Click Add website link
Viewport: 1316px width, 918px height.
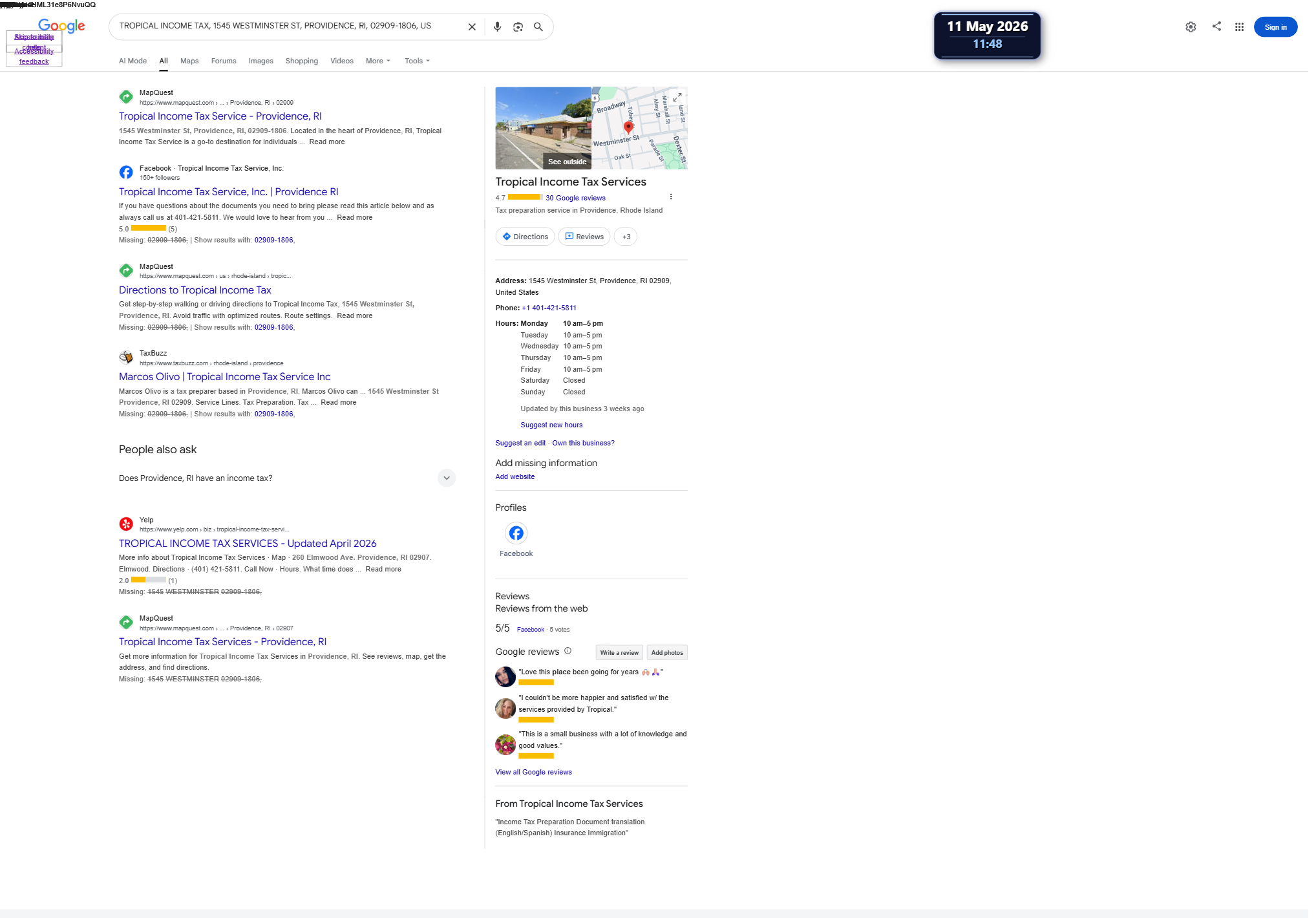515,476
